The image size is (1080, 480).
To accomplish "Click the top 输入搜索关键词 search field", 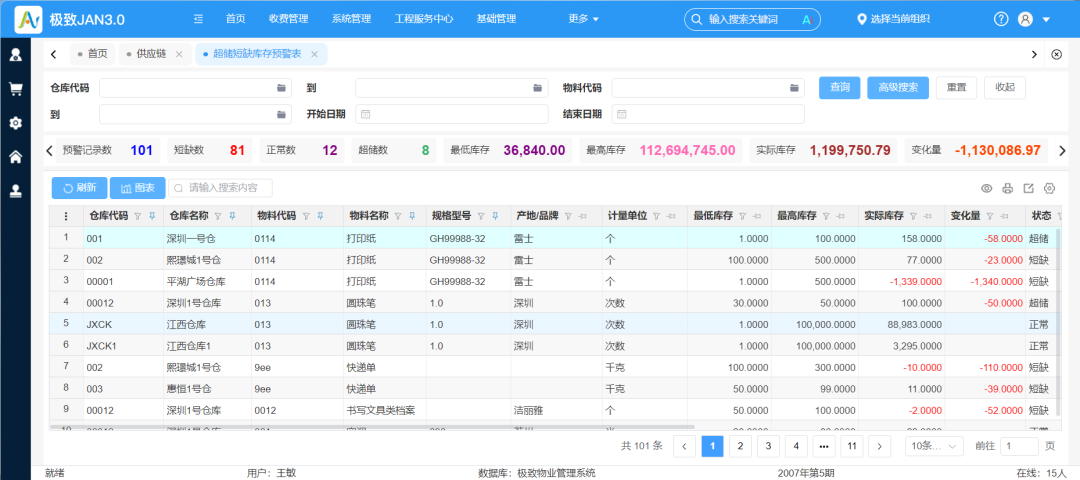I will pyautogui.click(x=752, y=19).
